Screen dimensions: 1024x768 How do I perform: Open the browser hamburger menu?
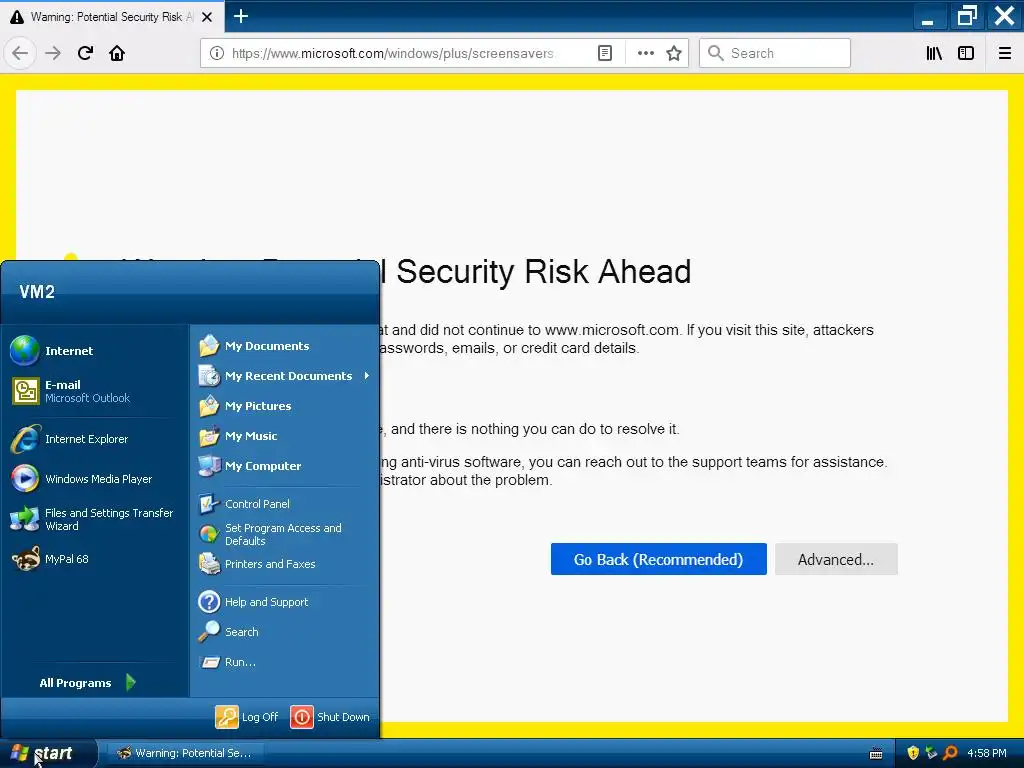pyautogui.click(x=1005, y=53)
